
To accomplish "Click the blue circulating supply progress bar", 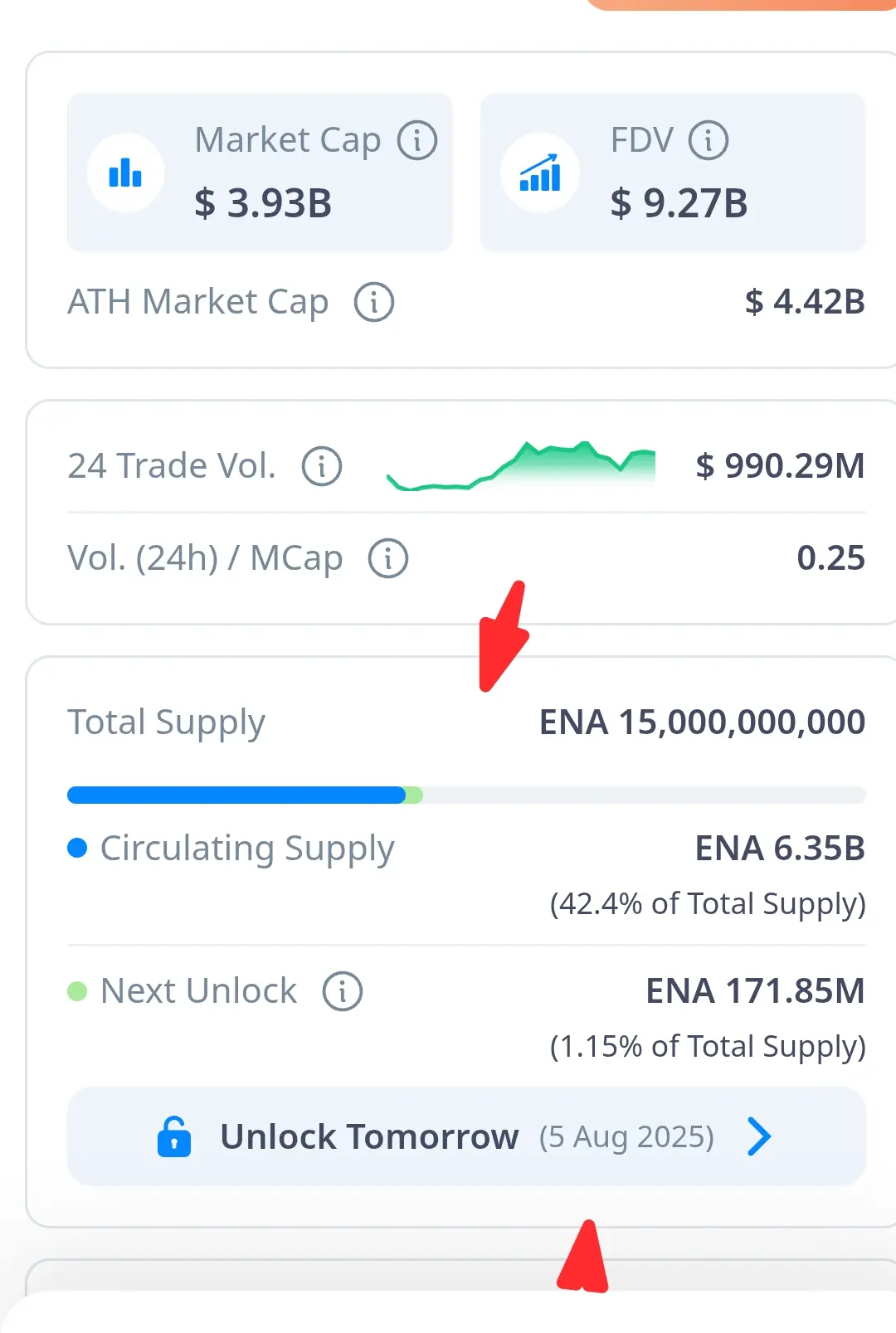I will coord(236,795).
